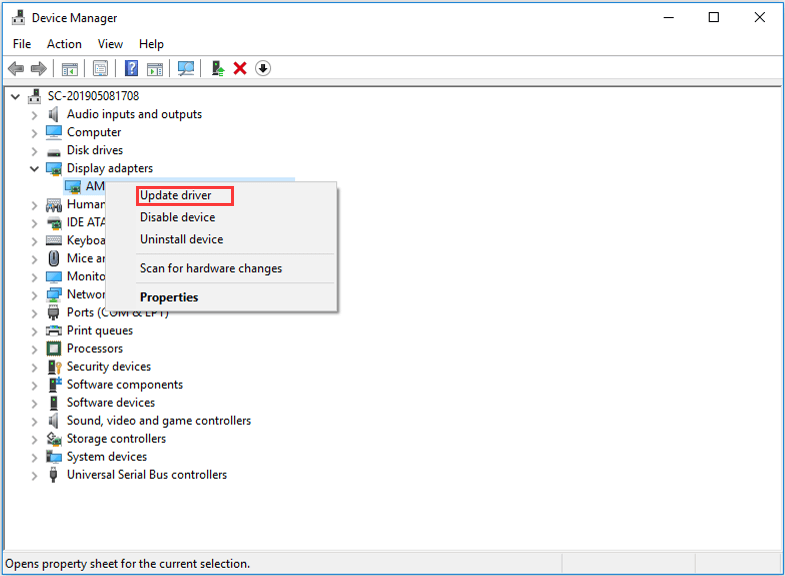Viewport: 785px width, 576px height.
Task: Click the Software components icon
Action: click(x=55, y=384)
